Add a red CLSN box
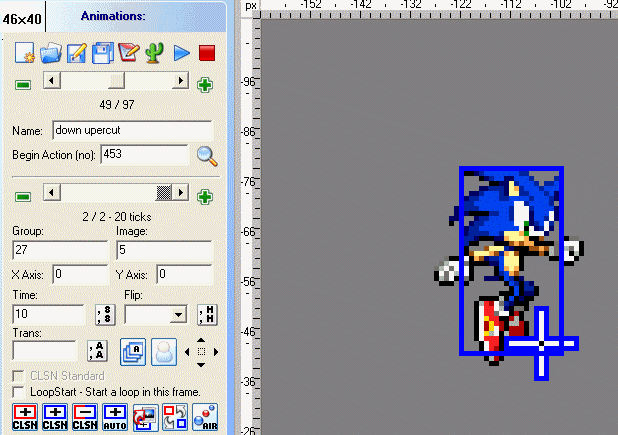Screen dimensions: 618x435 [x=25, y=417]
